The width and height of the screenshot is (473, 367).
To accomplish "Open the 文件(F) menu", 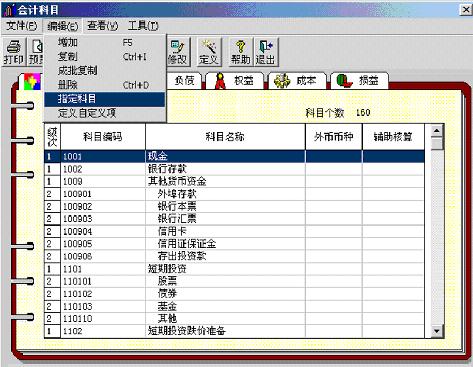I will (22, 26).
